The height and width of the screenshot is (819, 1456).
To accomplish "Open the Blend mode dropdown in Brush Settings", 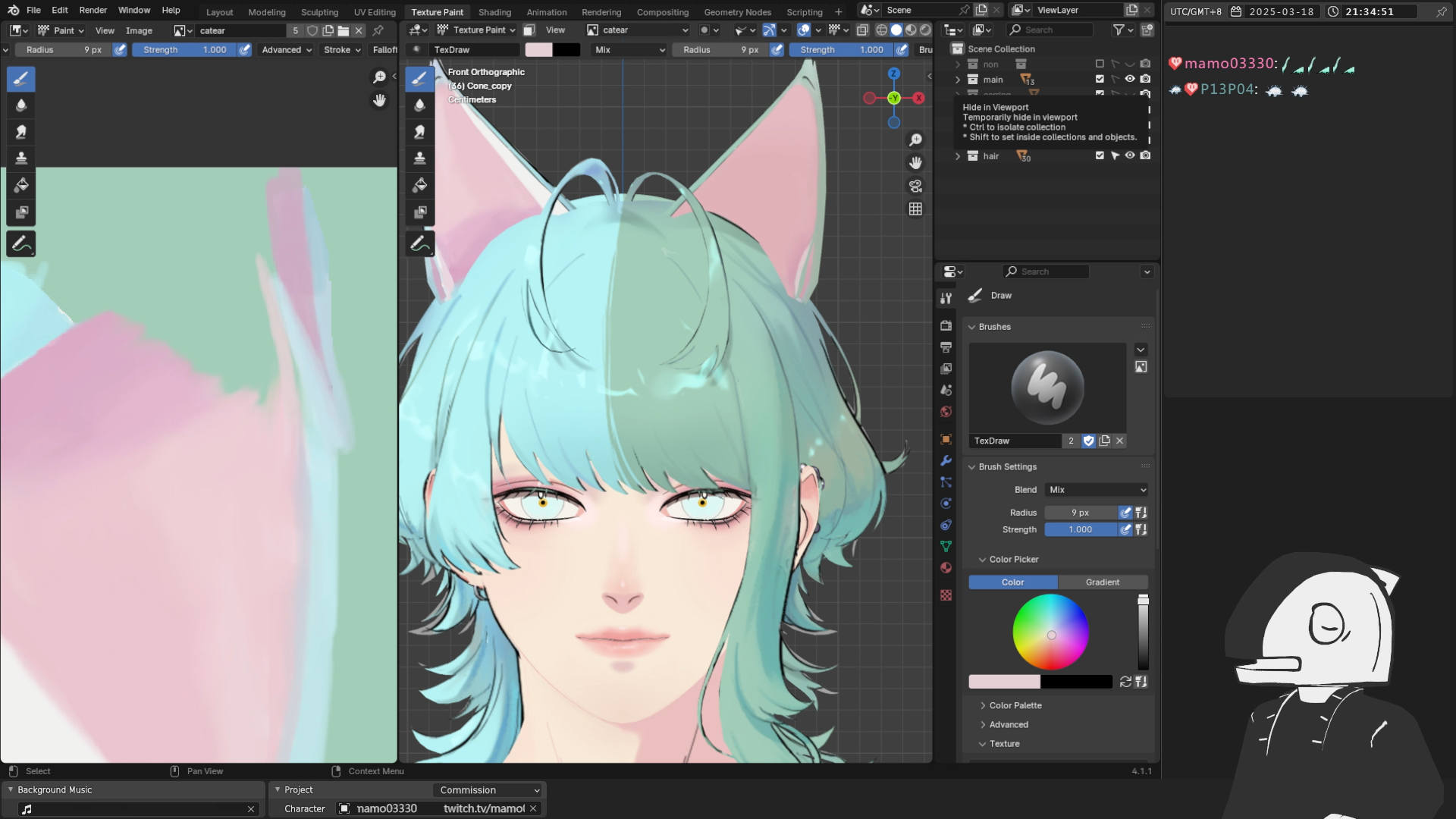I will pos(1097,490).
